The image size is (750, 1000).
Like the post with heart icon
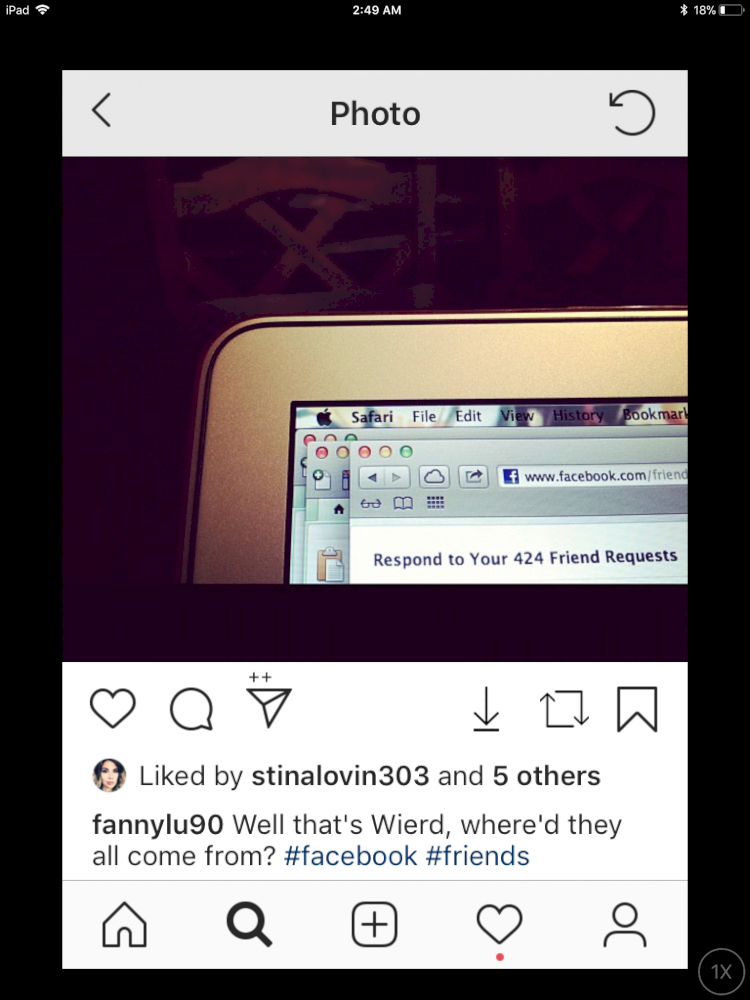[x=113, y=708]
